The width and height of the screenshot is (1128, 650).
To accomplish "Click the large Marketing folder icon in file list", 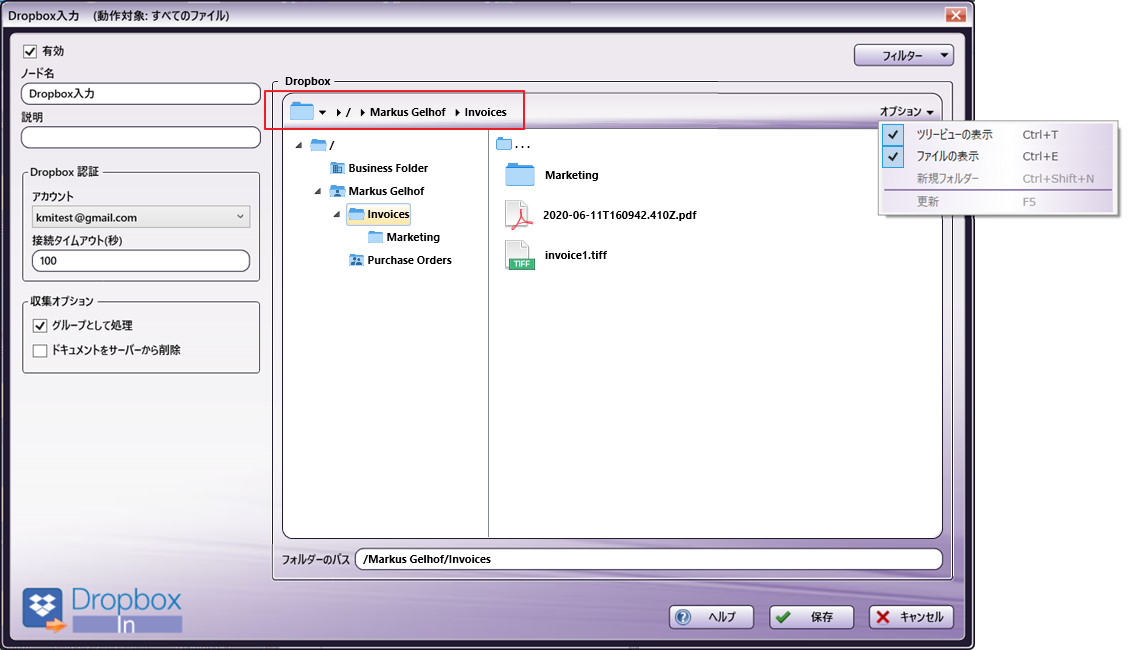I will click(520, 175).
